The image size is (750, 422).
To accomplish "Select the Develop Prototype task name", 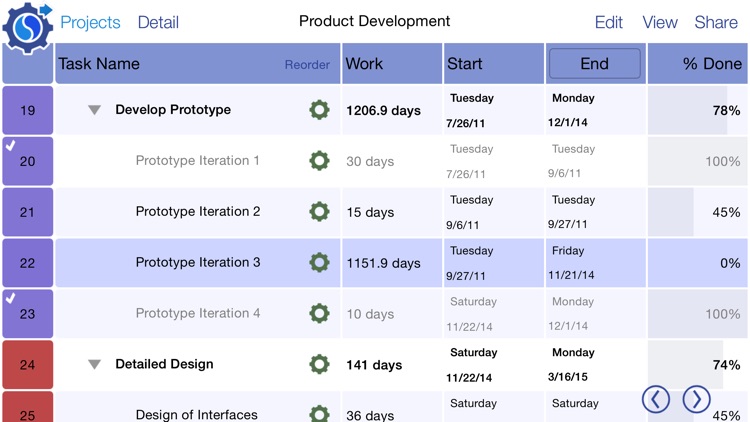I will tap(173, 110).
